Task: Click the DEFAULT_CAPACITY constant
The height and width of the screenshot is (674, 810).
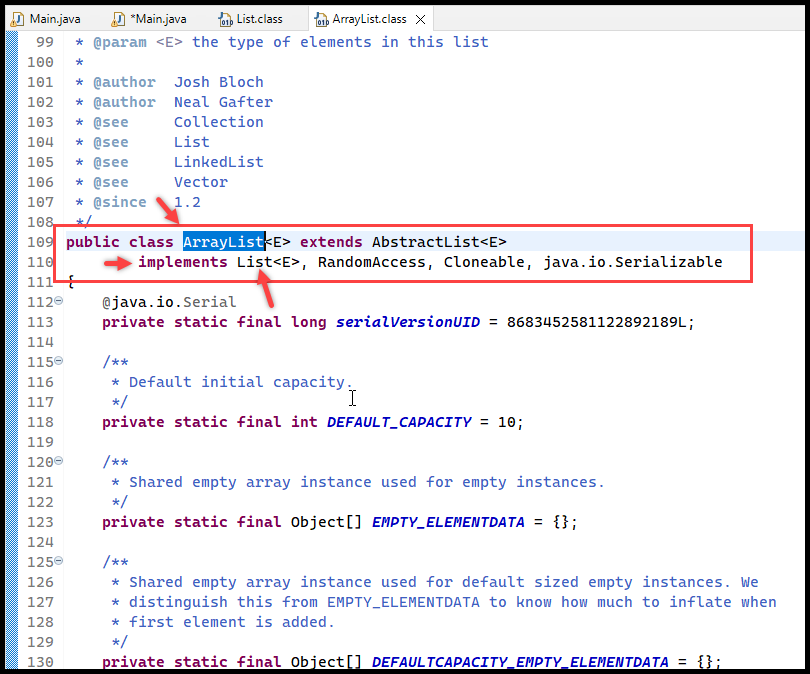Action: (x=399, y=421)
